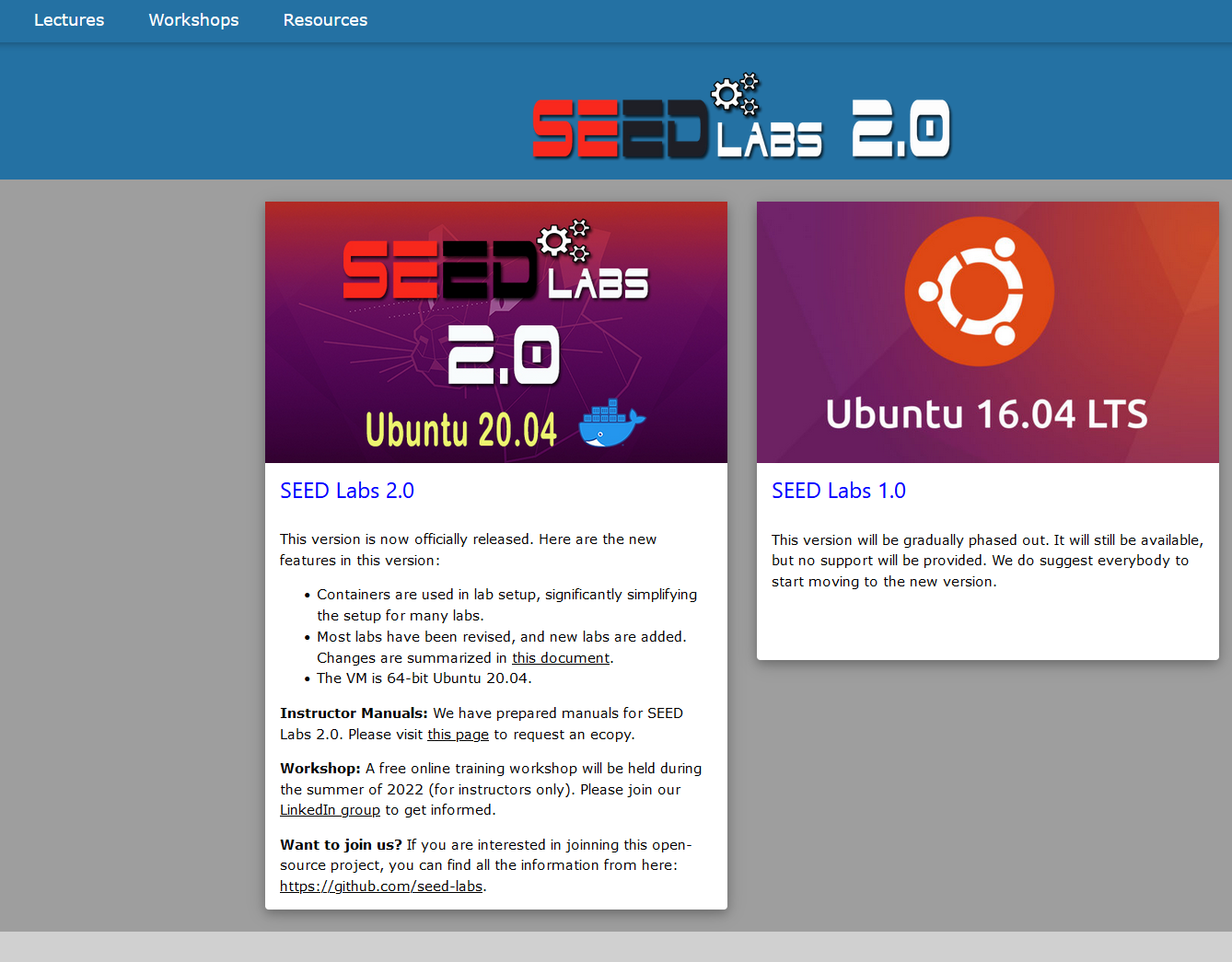
Task: Click the 'Want to join us?' bold label
Action: pos(341,845)
